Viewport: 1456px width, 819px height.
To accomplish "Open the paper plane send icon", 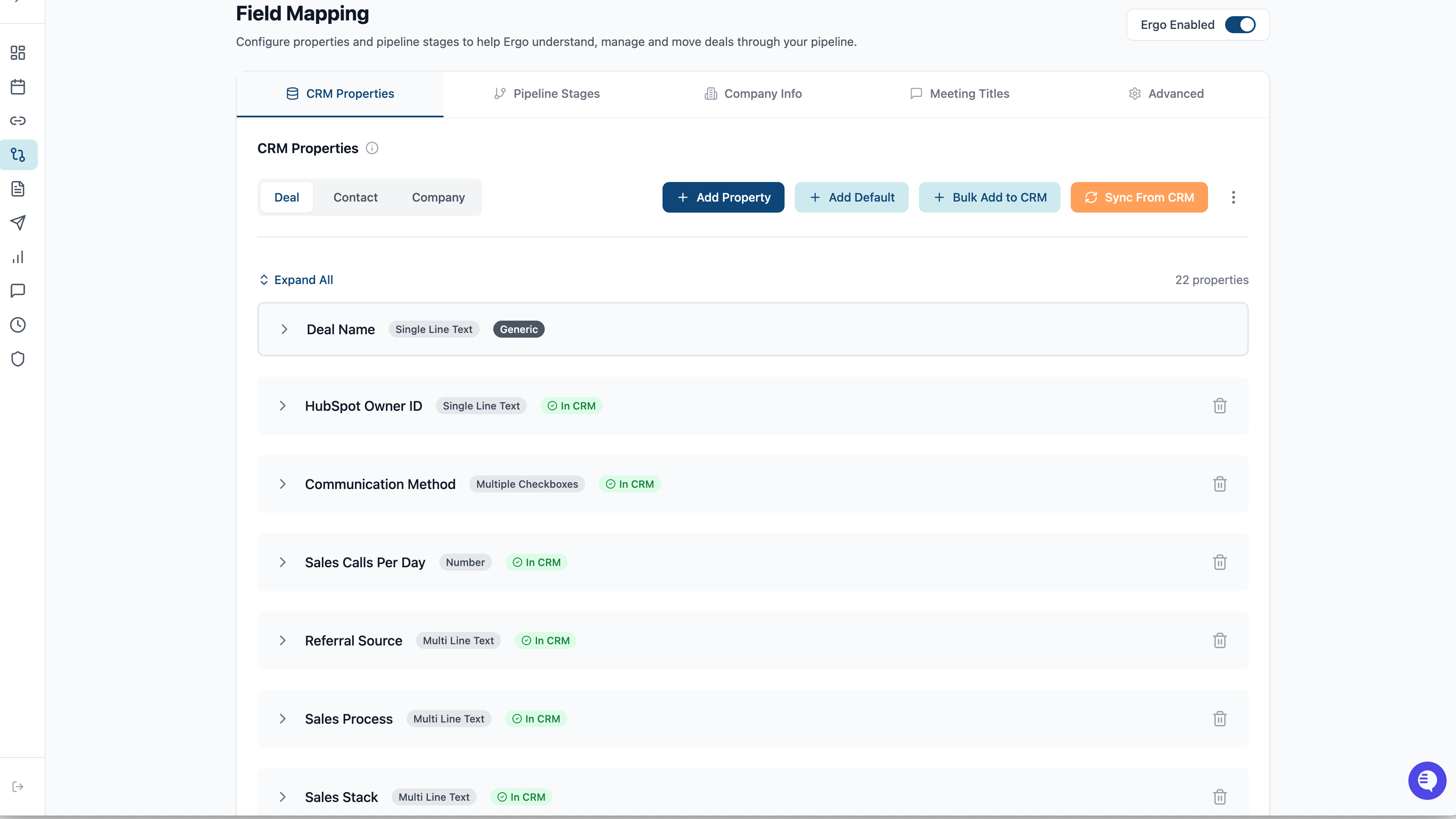I will pos(18,223).
